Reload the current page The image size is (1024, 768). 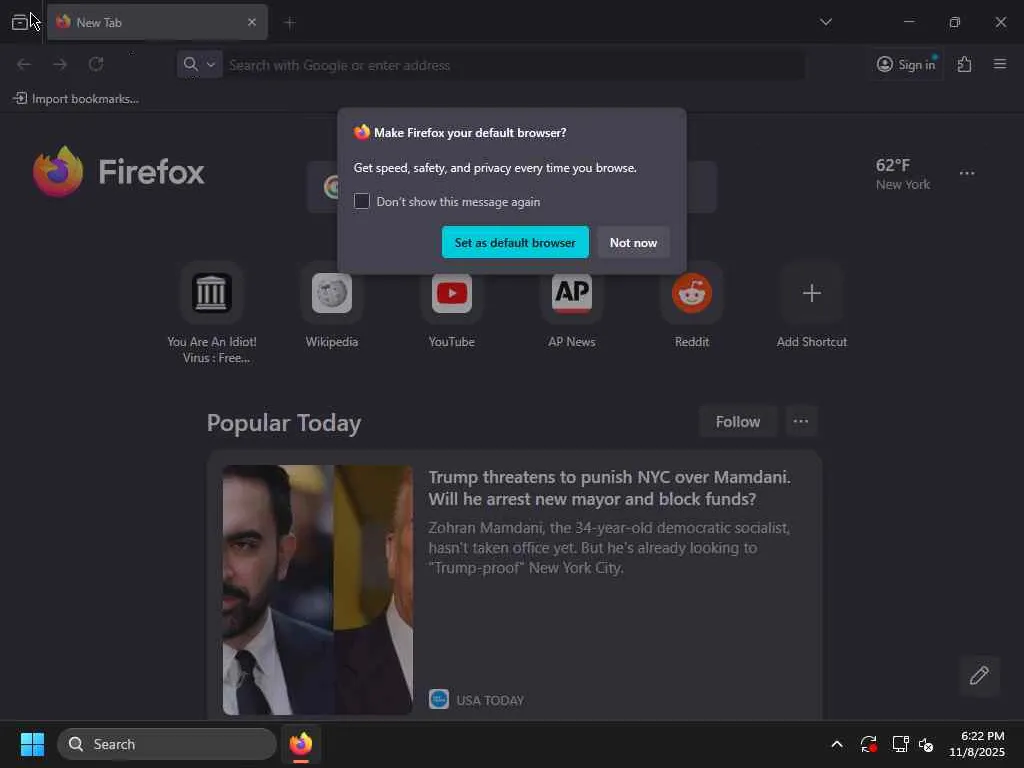pyautogui.click(x=96, y=64)
